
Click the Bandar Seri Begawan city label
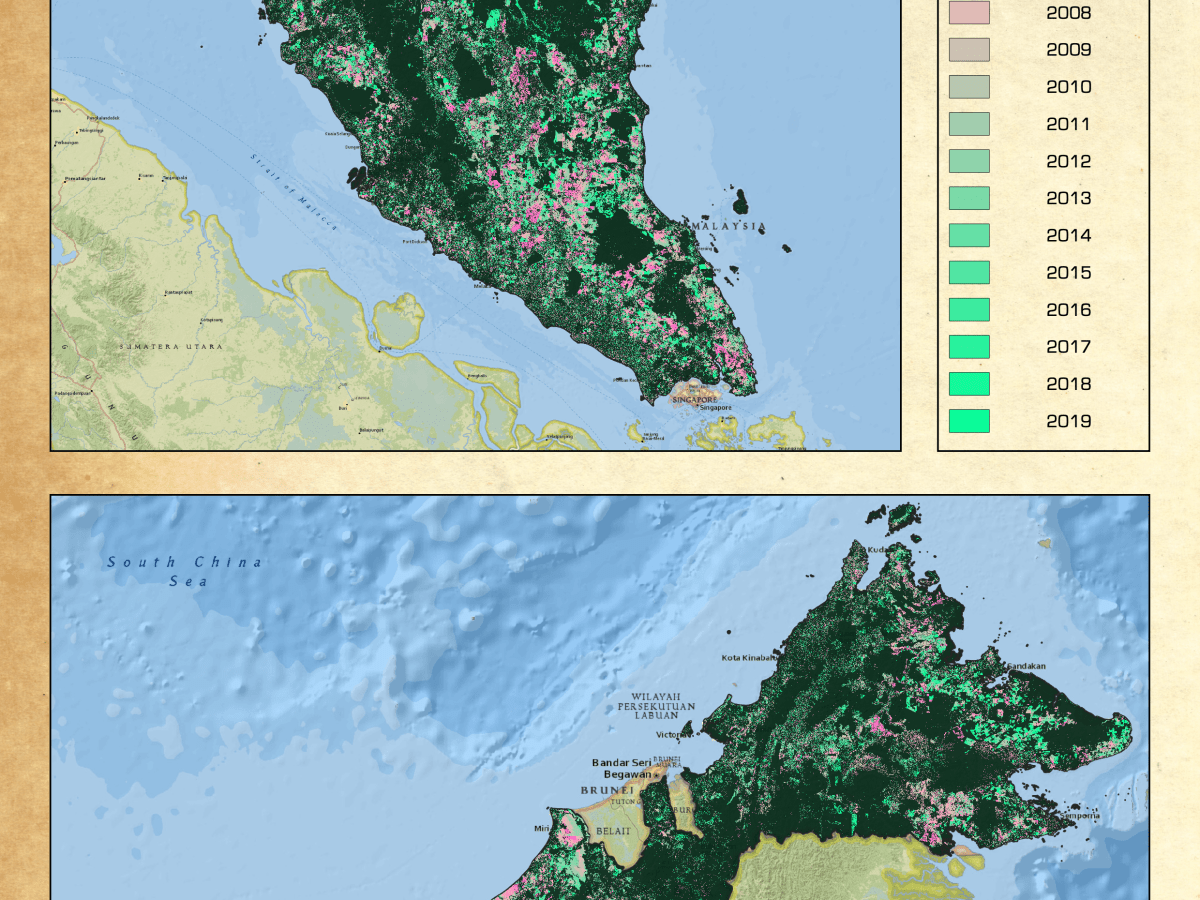pos(625,768)
